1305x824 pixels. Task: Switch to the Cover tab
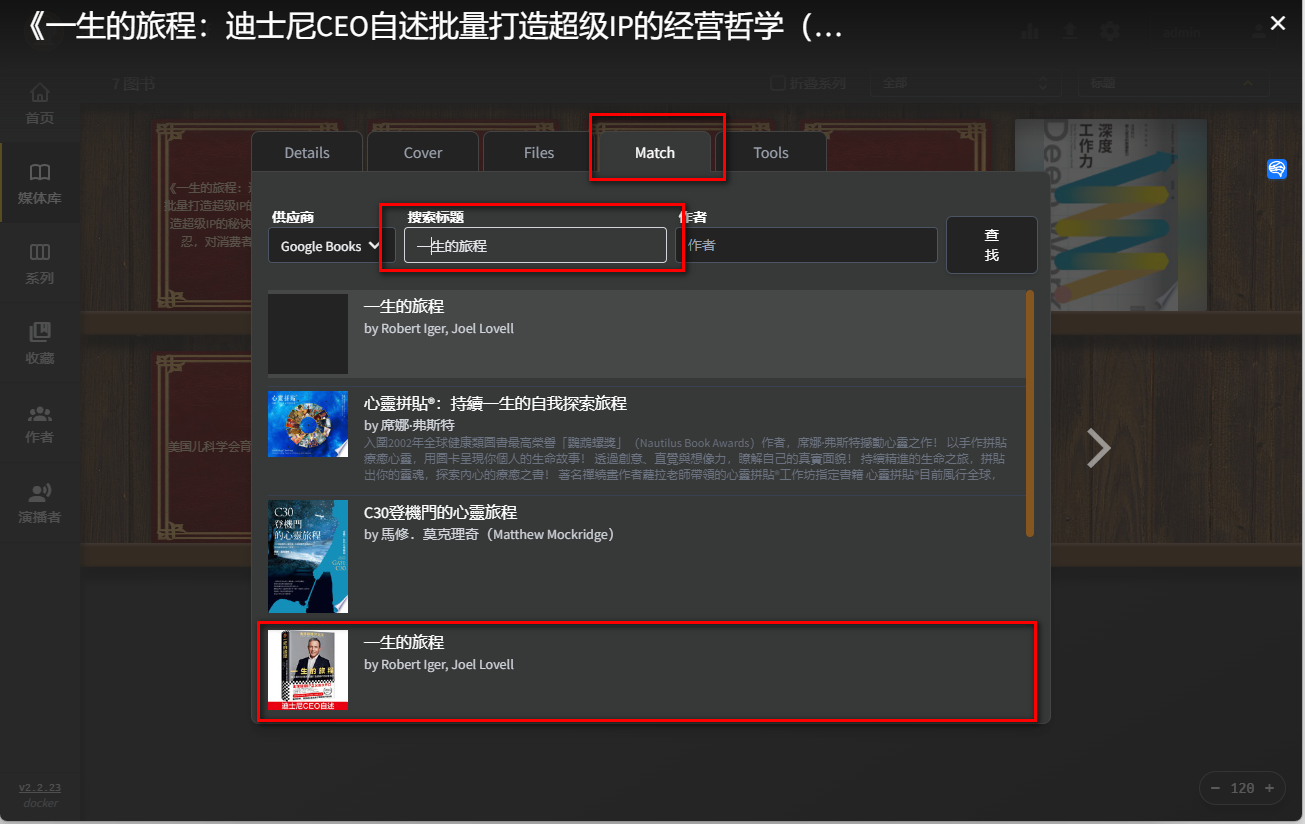[423, 153]
